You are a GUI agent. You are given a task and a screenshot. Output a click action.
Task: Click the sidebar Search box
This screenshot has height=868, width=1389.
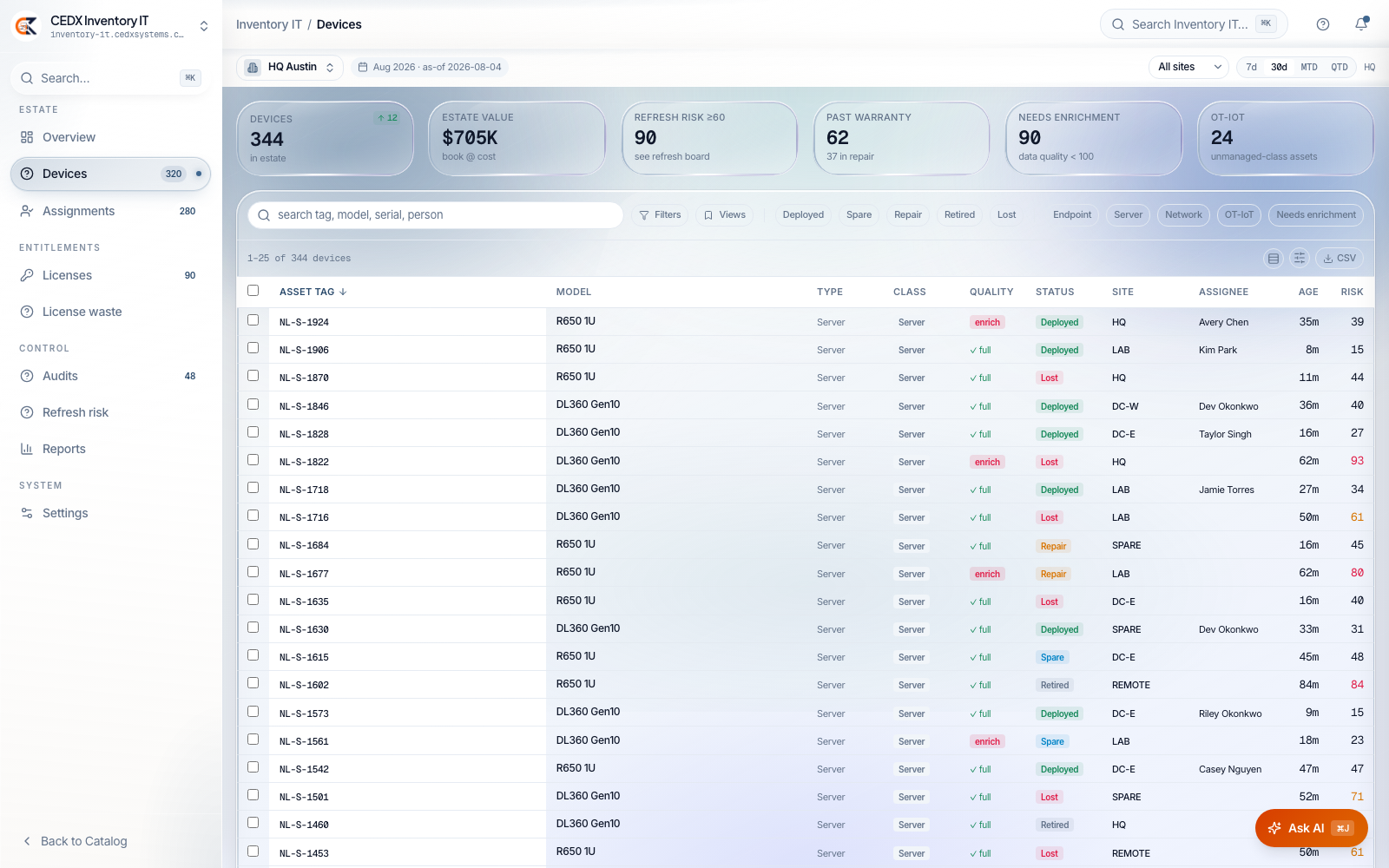[x=110, y=78]
